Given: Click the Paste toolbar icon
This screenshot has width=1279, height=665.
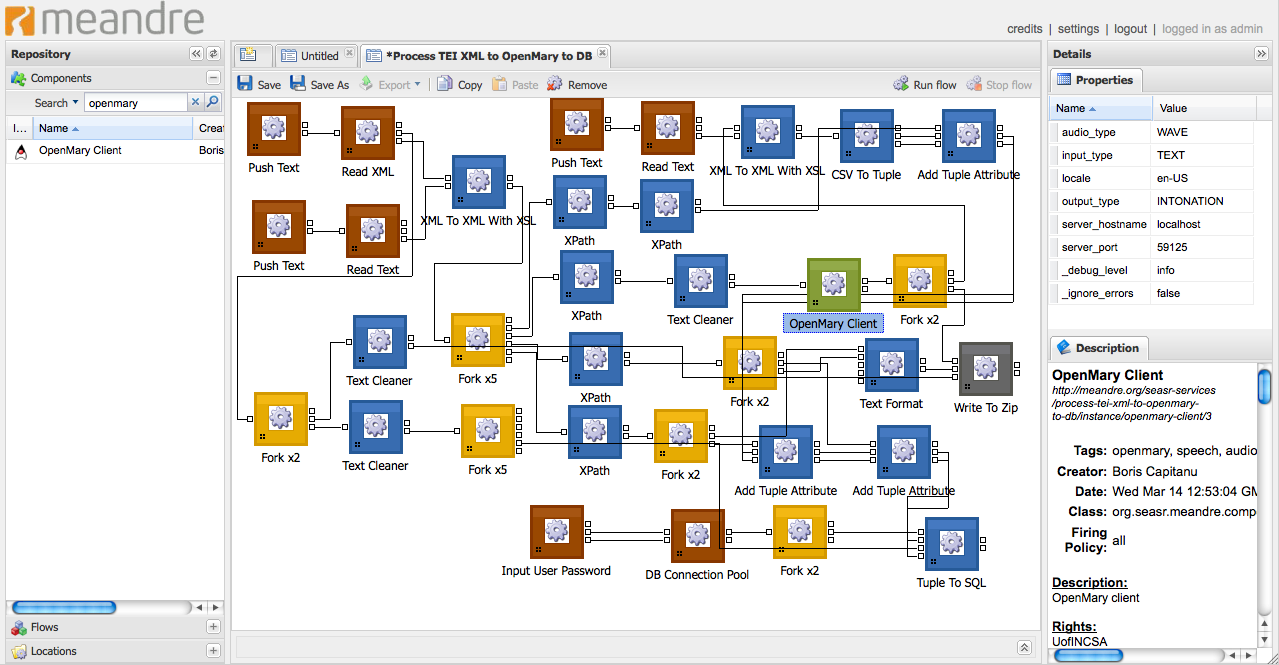Looking at the screenshot, I should [x=499, y=85].
